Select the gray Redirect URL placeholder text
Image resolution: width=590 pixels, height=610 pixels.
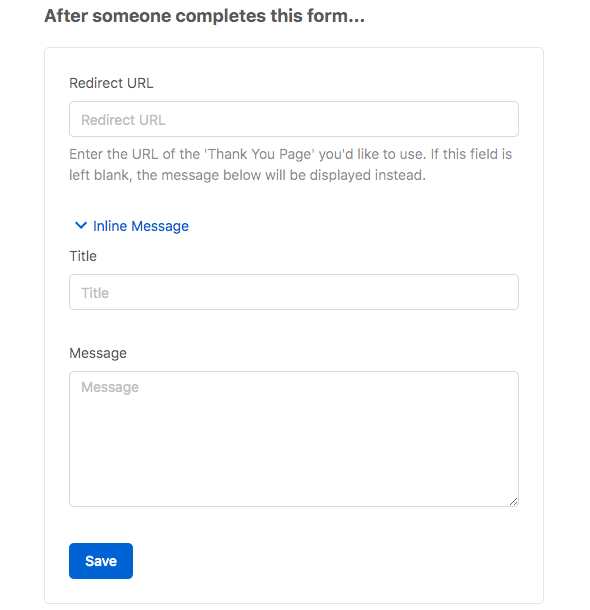(x=123, y=120)
